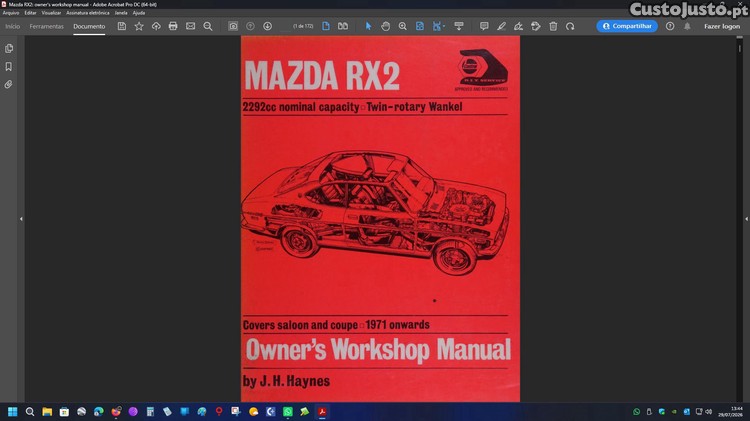Choose the selection arrow tool
Viewport: 750px width, 421px height.
(368, 26)
